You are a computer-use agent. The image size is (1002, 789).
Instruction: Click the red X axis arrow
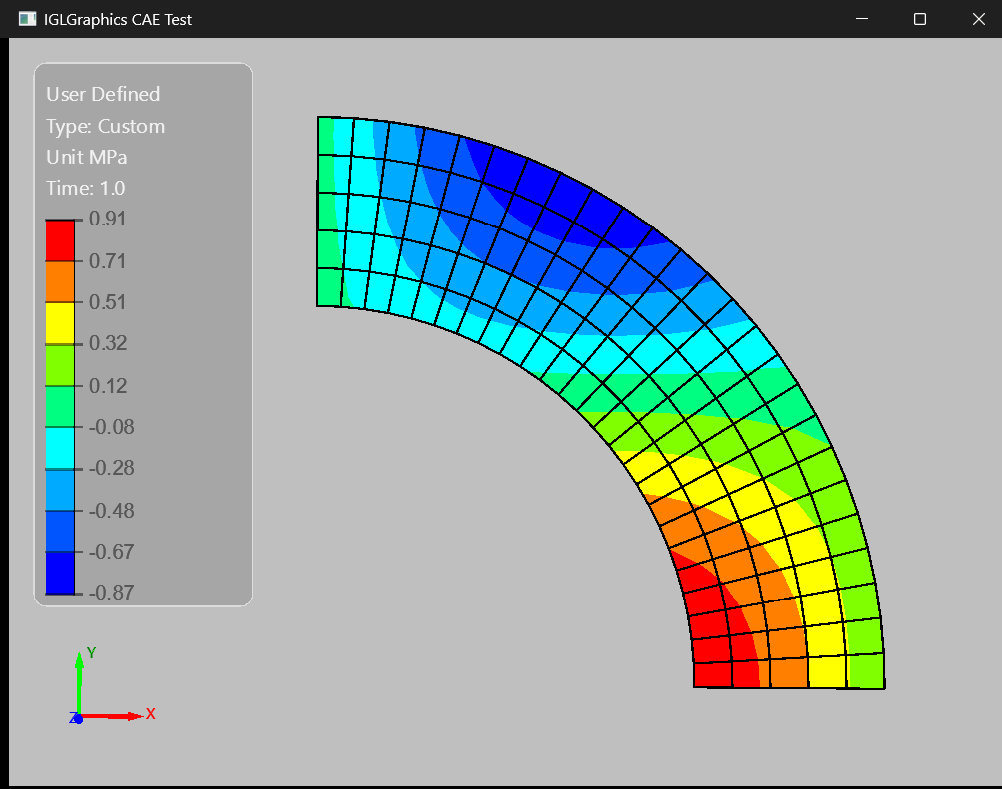point(112,716)
